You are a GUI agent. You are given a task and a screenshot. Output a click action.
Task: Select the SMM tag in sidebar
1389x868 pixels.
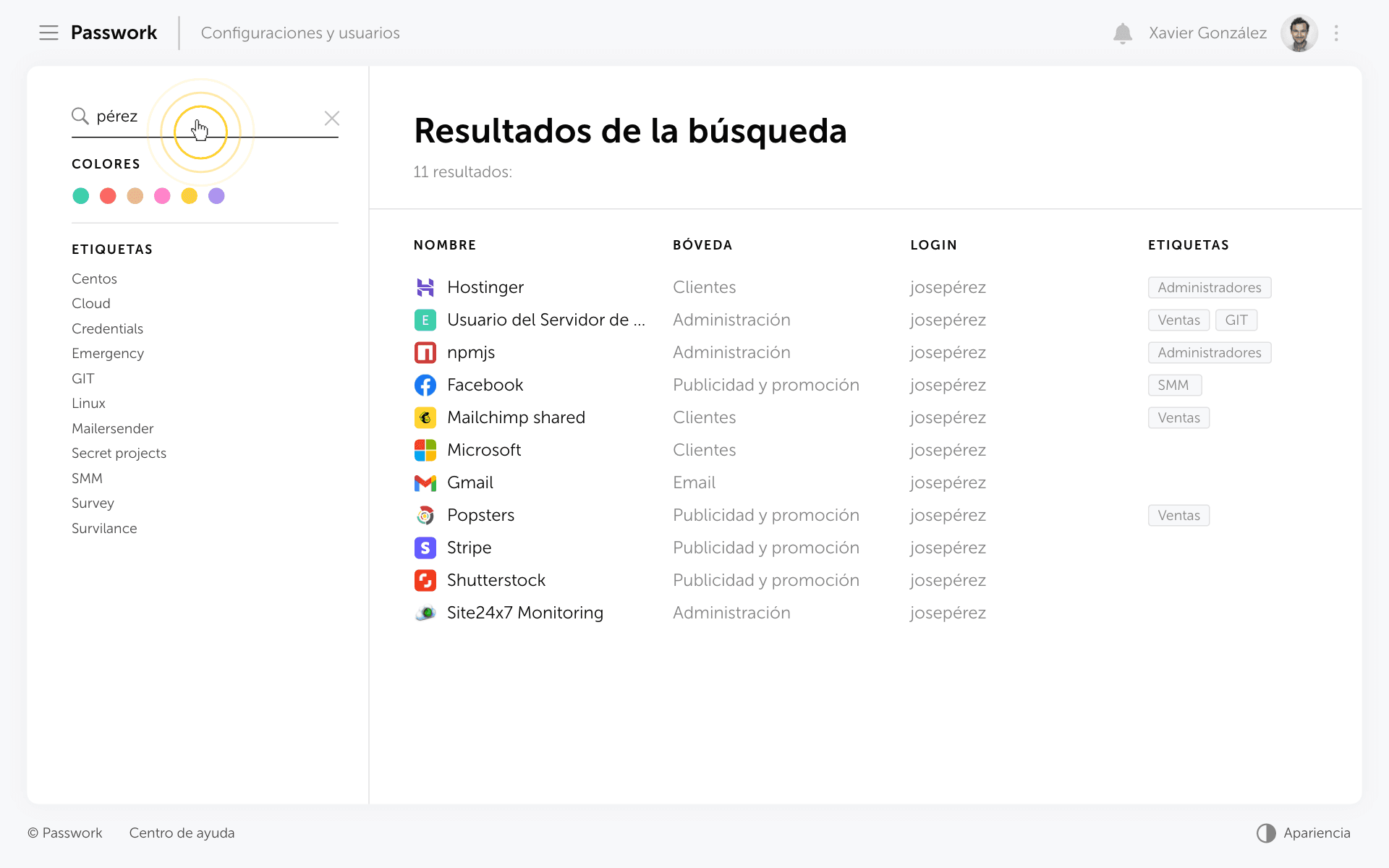coord(87,478)
